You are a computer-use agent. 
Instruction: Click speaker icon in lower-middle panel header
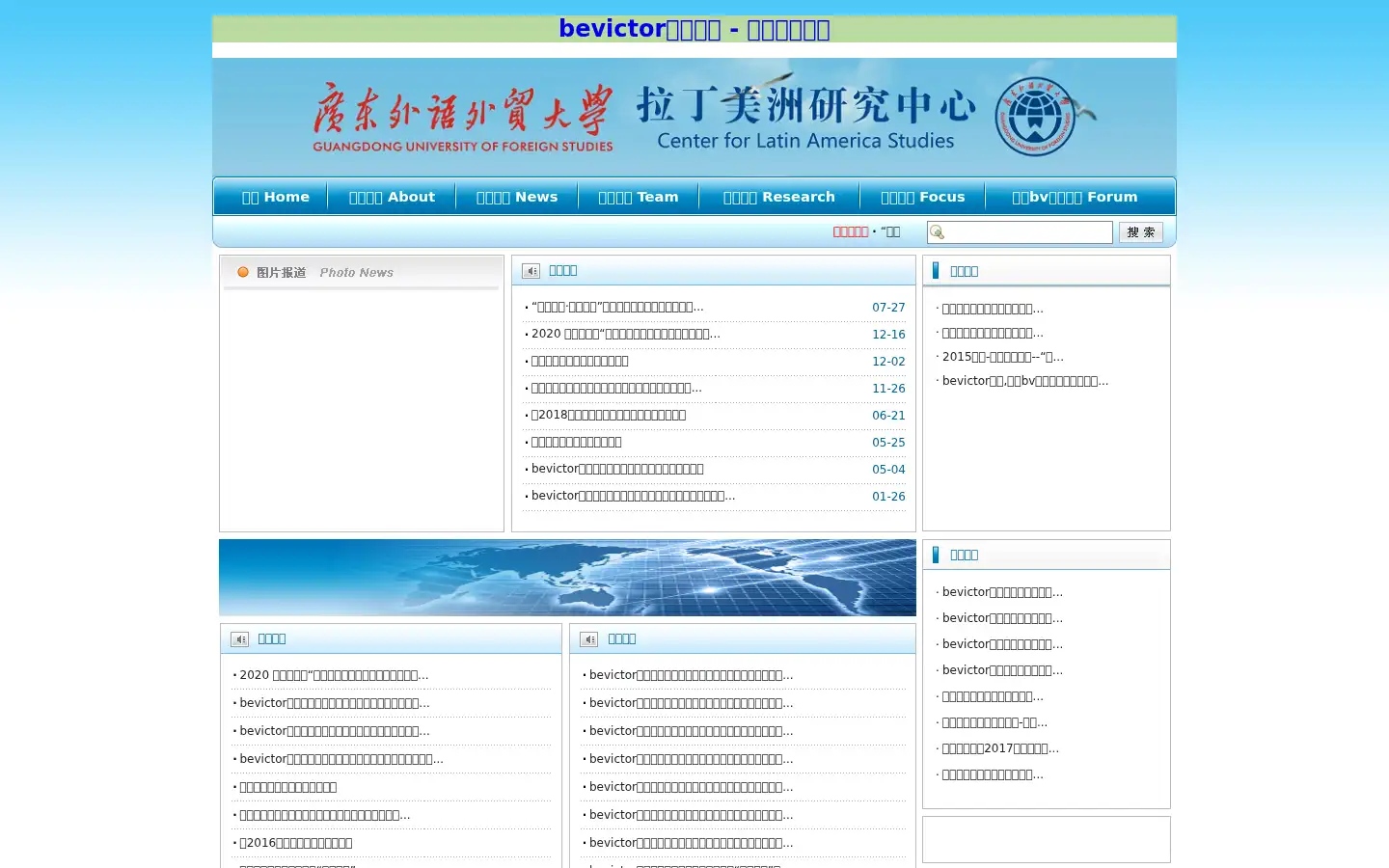(x=588, y=639)
